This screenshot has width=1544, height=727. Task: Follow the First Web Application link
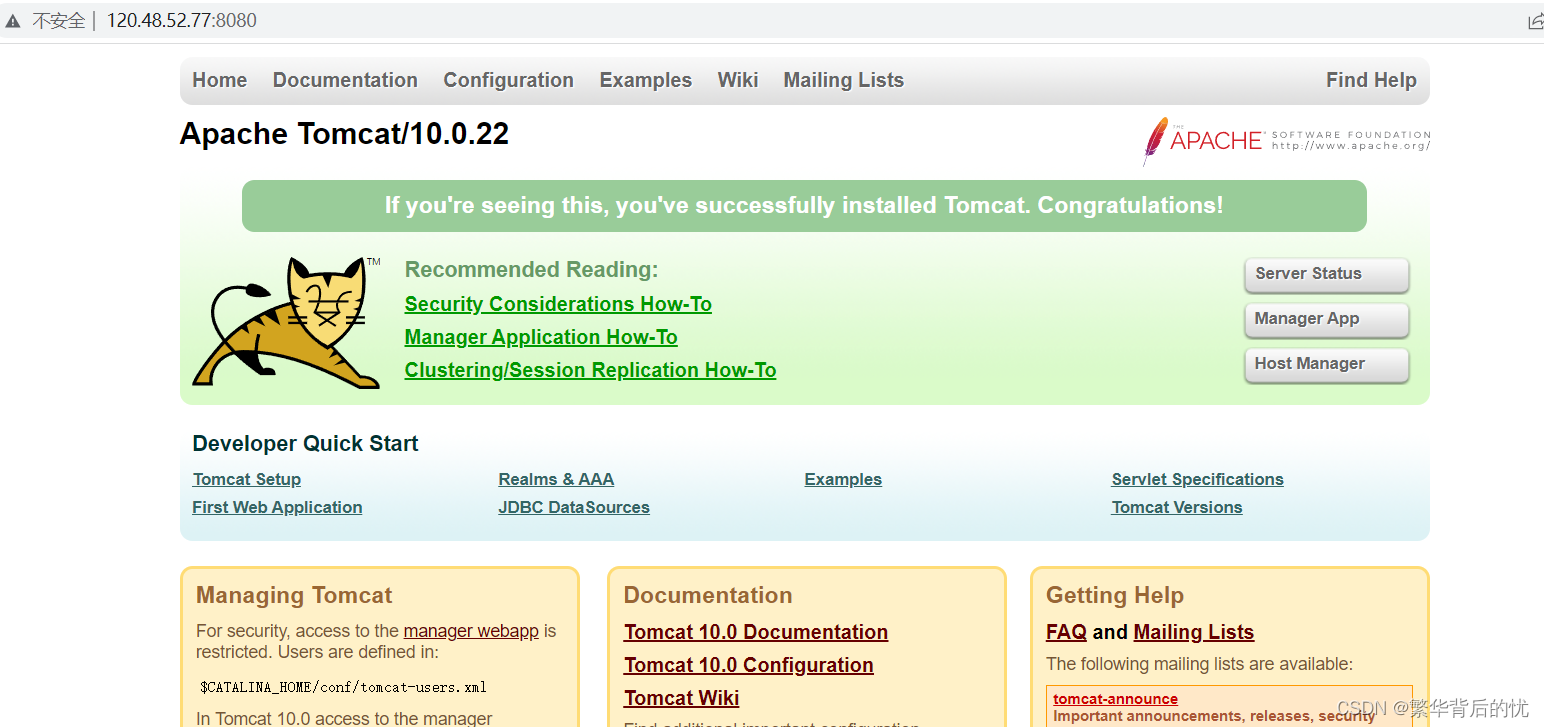pyautogui.click(x=277, y=507)
